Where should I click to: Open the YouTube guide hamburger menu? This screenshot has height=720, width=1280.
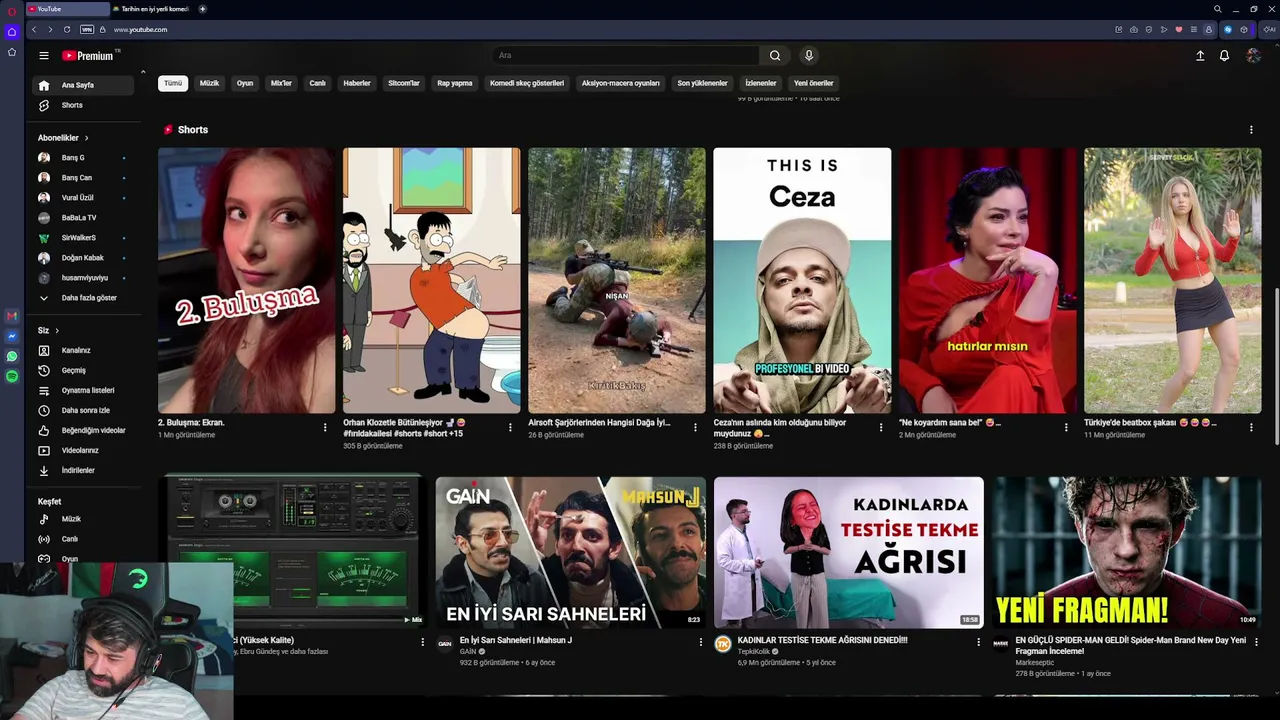coord(44,56)
